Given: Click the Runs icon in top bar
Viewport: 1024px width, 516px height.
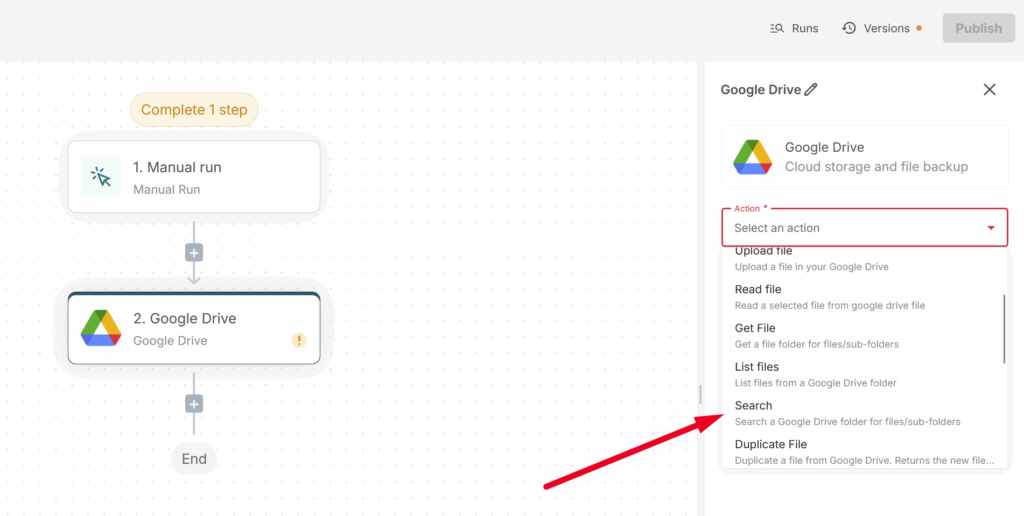Looking at the screenshot, I should [777, 28].
